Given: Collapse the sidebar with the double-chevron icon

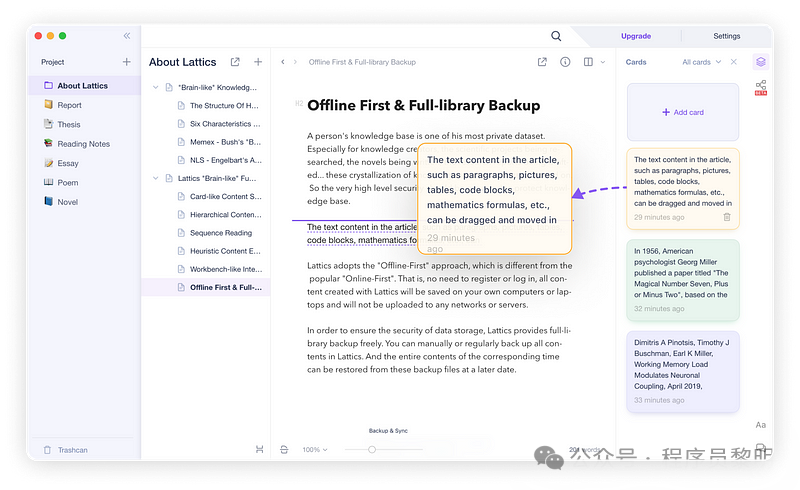Looking at the screenshot, I should 127,36.
